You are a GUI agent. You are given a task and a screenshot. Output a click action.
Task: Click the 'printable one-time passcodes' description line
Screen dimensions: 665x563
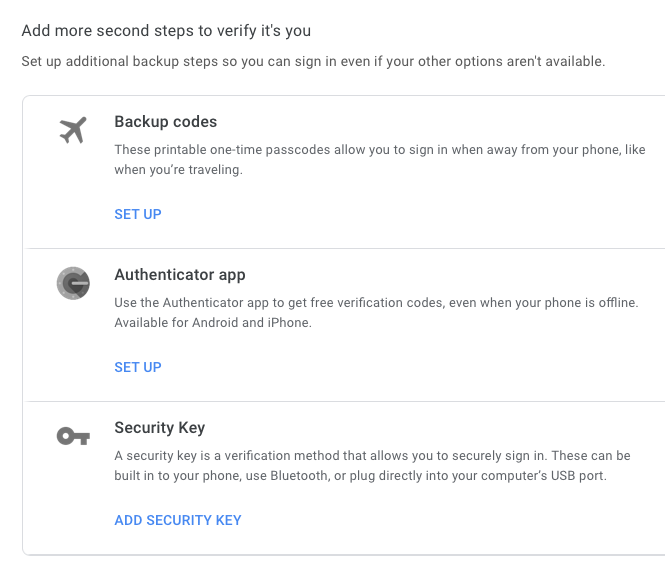tap(380, 150)
